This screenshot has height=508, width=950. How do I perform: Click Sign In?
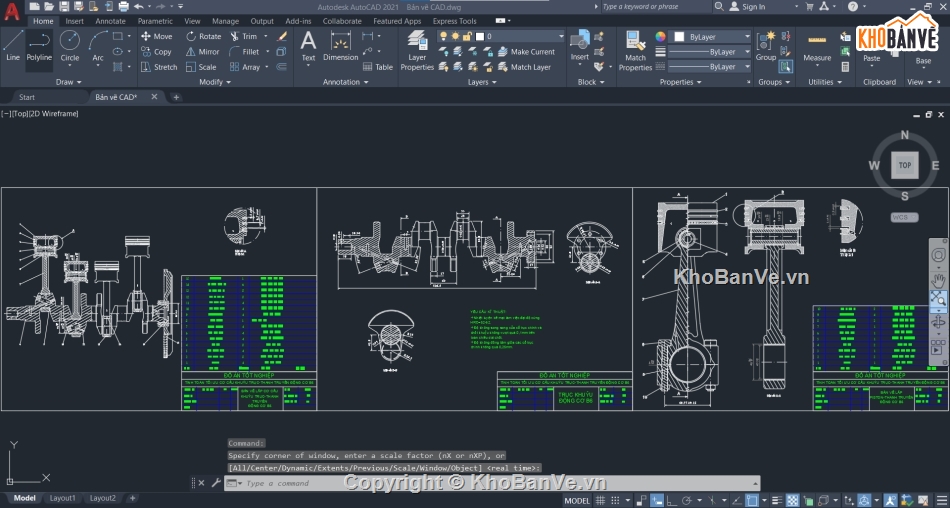click(x=748, y=7)
